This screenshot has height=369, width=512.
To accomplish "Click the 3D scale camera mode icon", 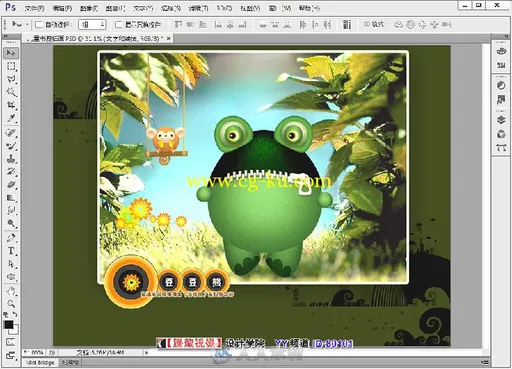I will point(446,24).
